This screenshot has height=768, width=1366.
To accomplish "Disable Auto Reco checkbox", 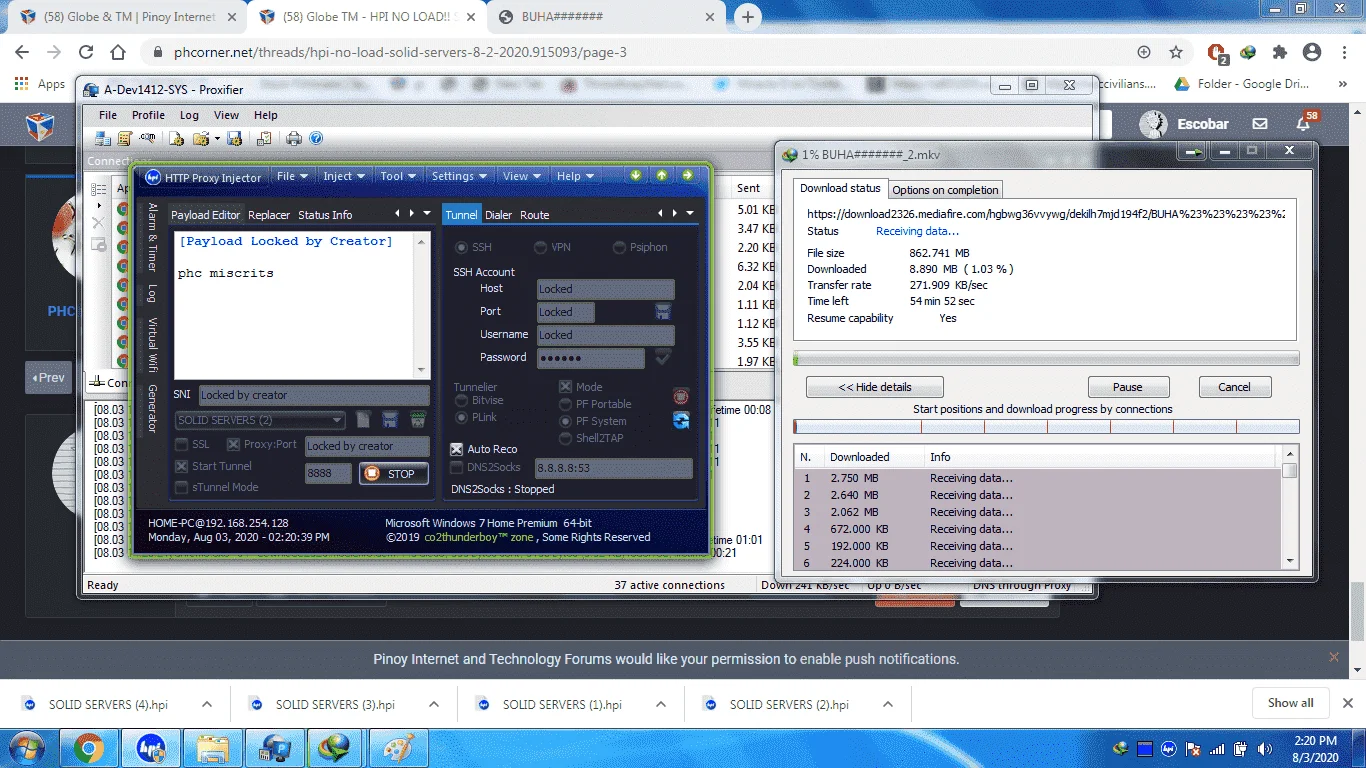I will [x=457, y=449].
